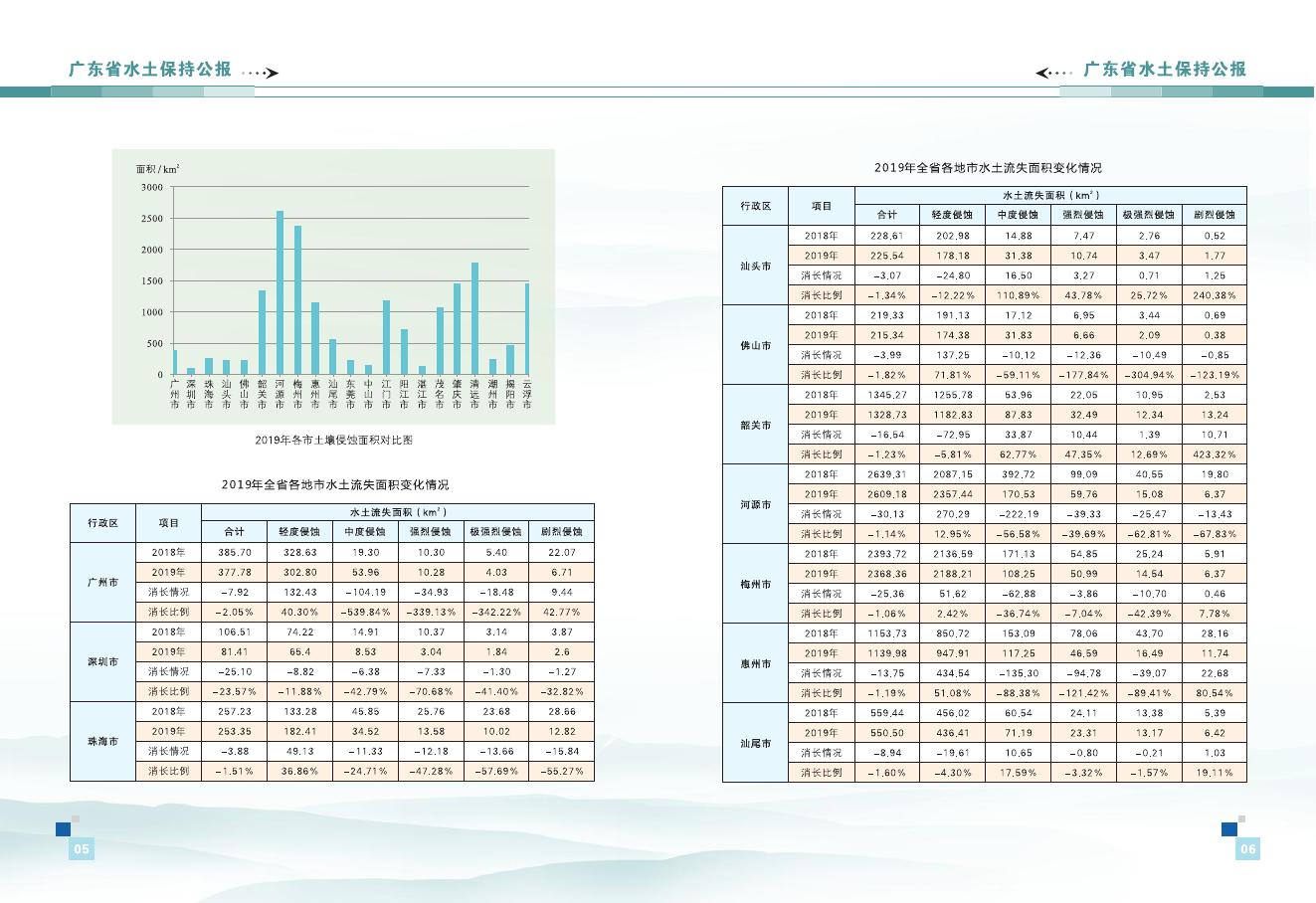Screen dimensions: 1316x903
Task: Click the table cell 228.61
Action: point(886,236)
